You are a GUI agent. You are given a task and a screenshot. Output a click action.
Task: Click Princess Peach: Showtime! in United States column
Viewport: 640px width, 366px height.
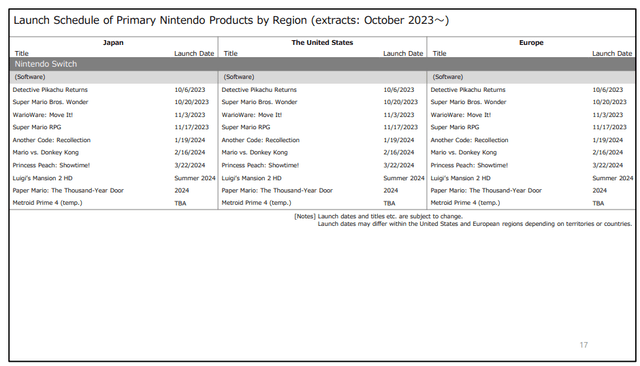click(260, 165)
